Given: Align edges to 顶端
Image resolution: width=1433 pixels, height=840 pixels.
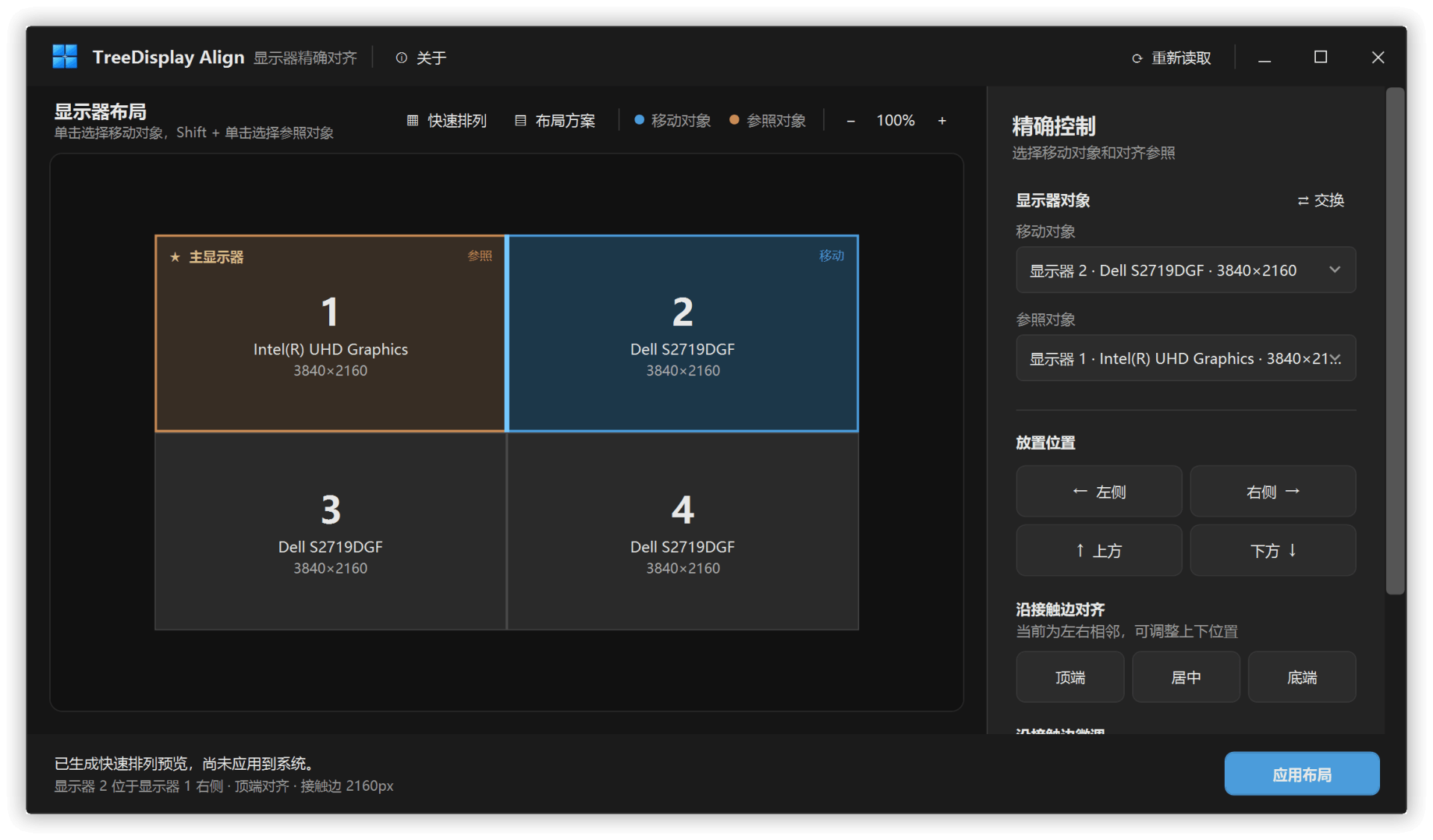Looking at the screenshot, I should pyautogui.click(x=1070, y=677).
